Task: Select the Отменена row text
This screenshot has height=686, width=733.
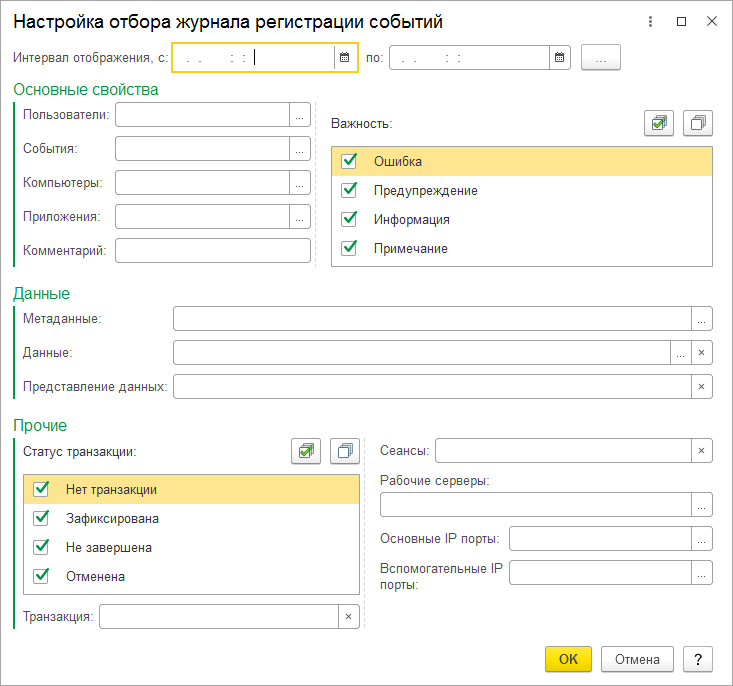Action: coord(95,577)
